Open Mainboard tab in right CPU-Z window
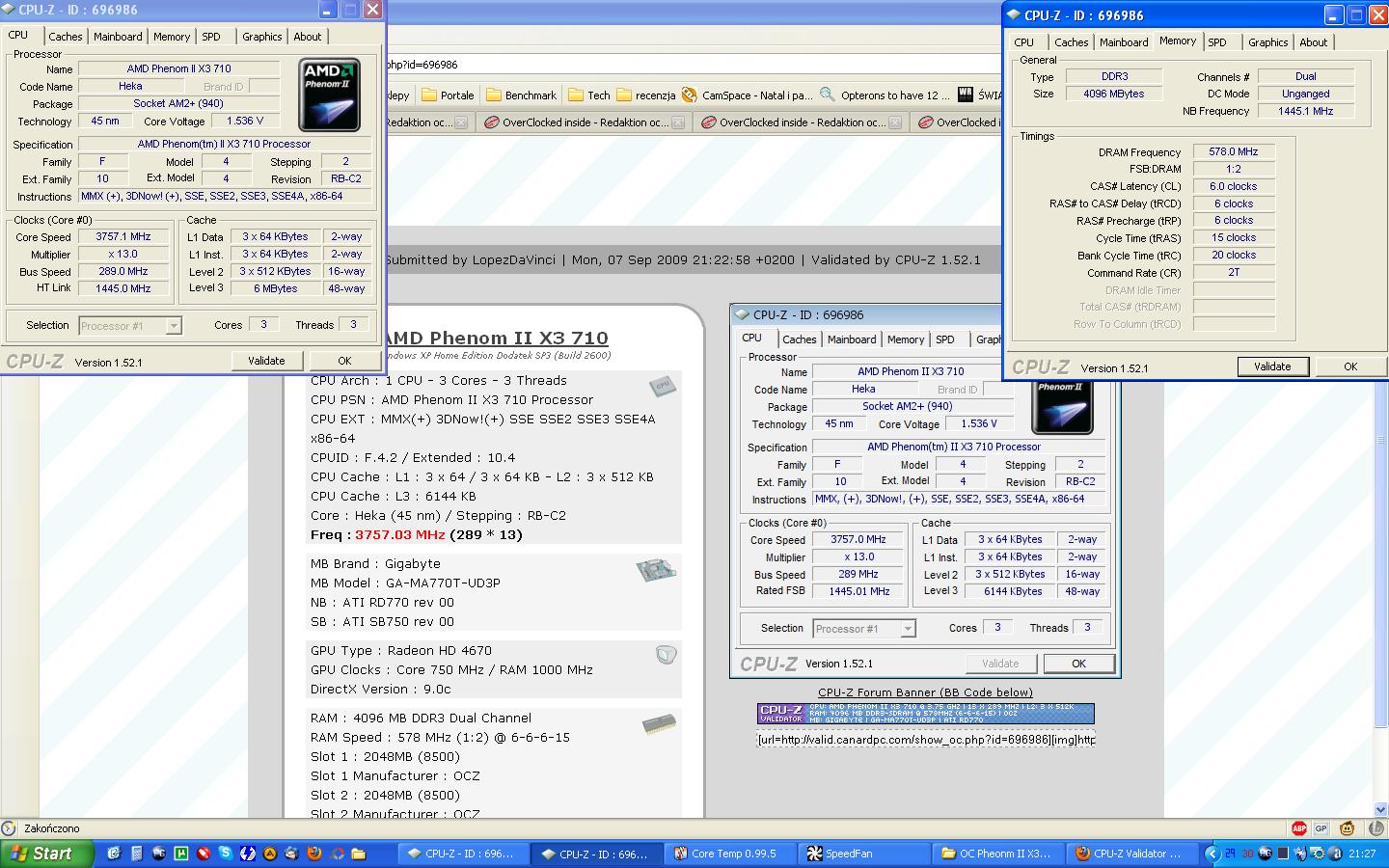Screen dimensions: 1389x868 (x=1124, y=42)
